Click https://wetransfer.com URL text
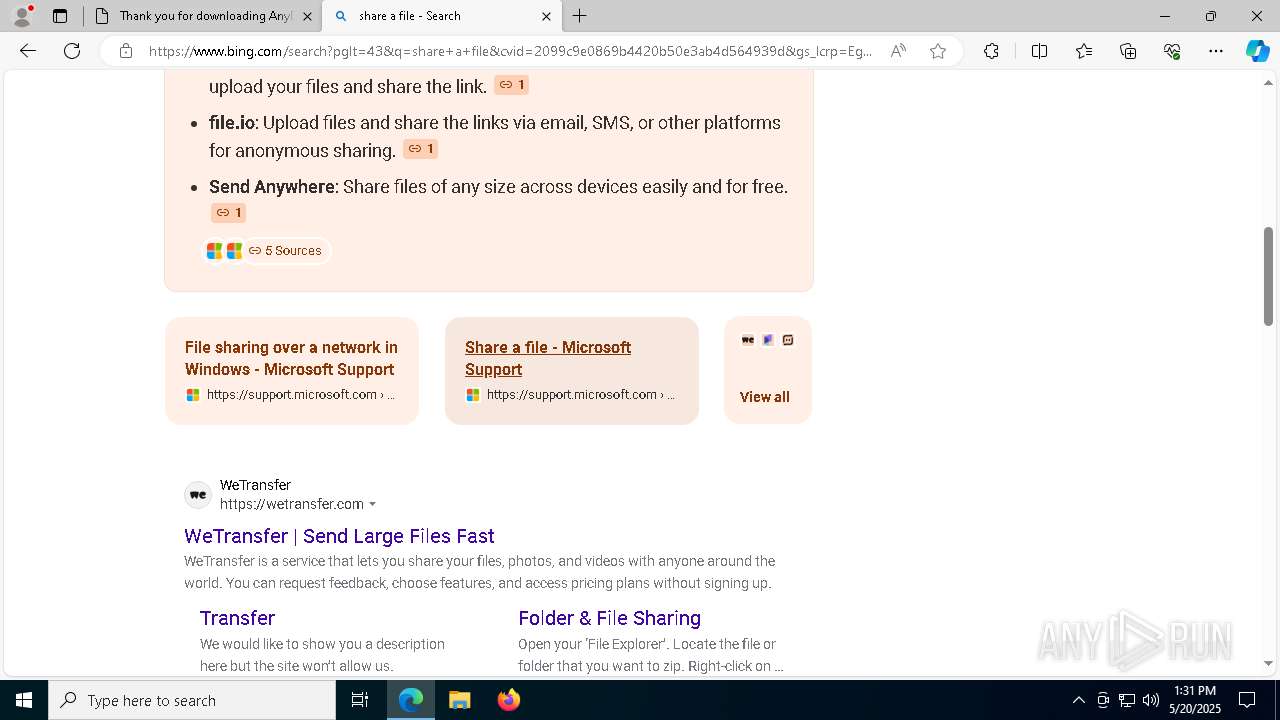 [292, 504]
